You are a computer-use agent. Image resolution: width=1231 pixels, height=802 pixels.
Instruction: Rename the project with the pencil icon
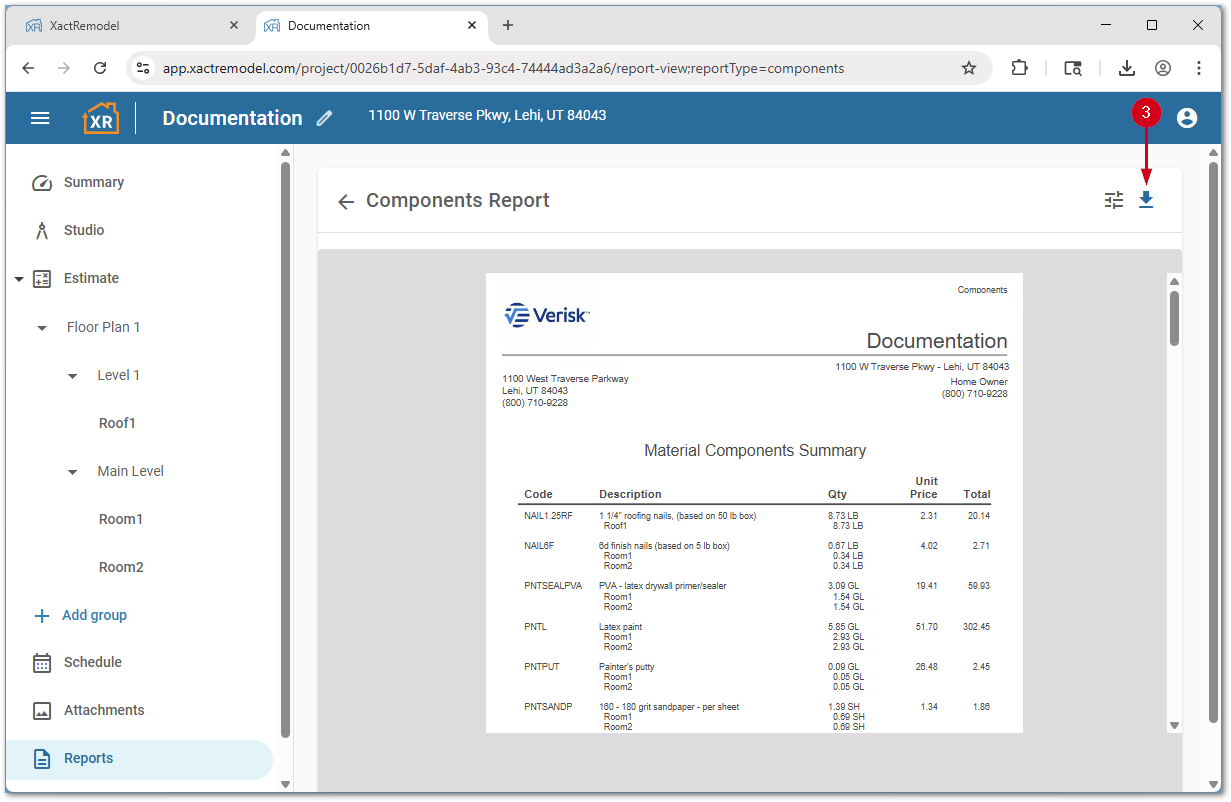click(323, 118)
